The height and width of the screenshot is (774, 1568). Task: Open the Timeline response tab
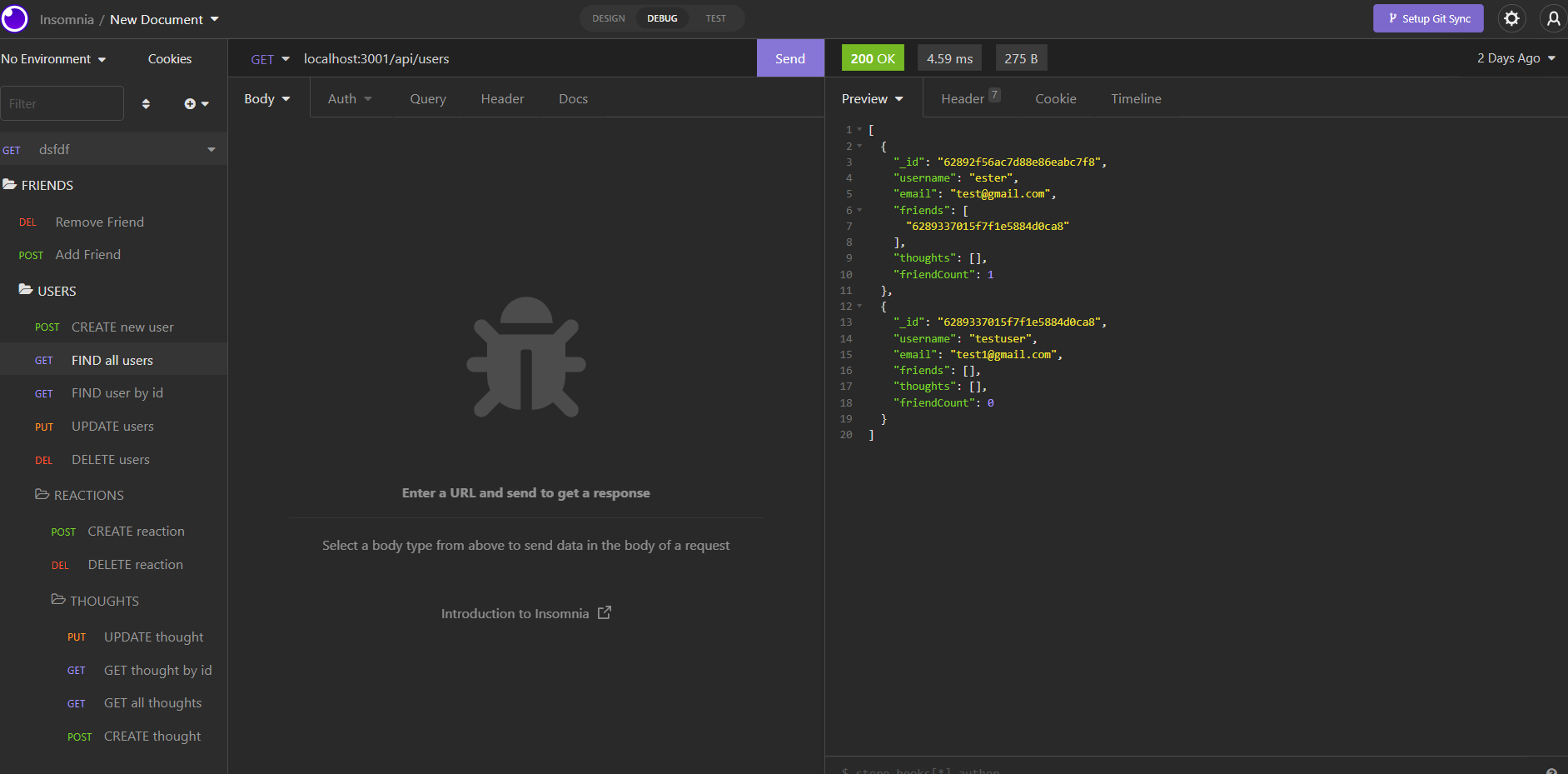point(1136,98)
